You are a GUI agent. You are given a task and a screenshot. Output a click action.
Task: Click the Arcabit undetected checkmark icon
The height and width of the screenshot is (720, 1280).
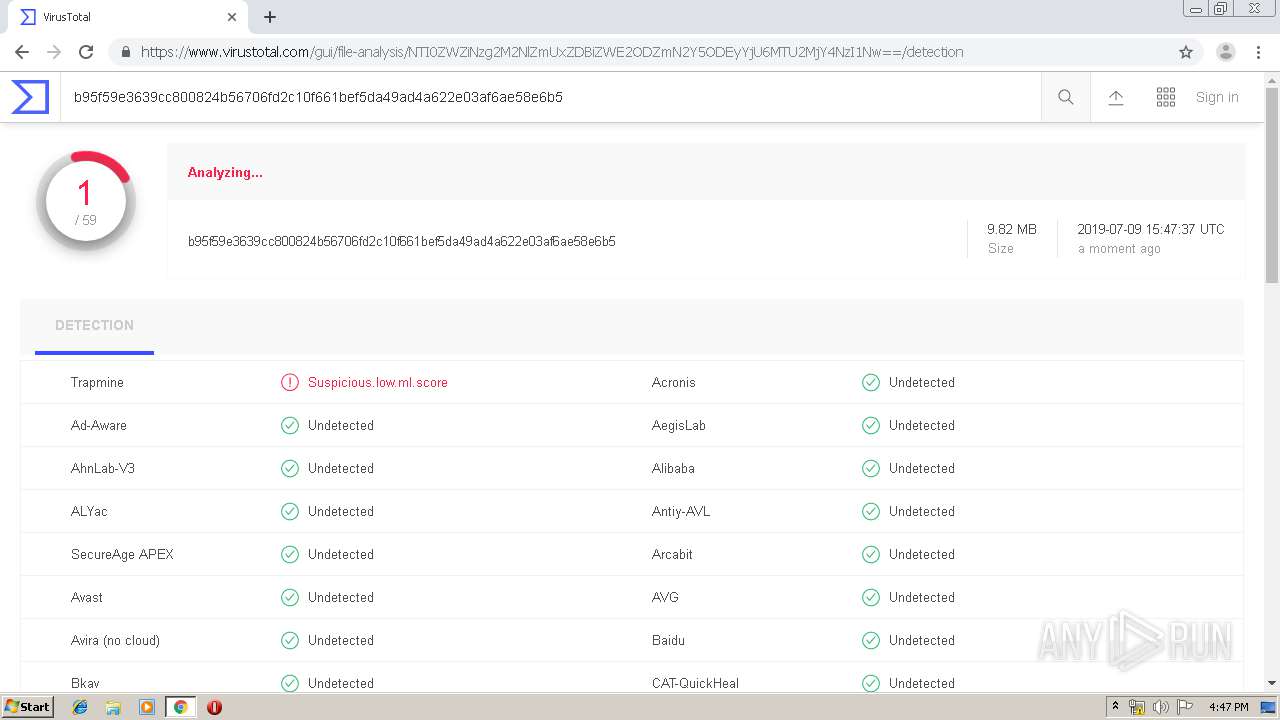(871, 554)
